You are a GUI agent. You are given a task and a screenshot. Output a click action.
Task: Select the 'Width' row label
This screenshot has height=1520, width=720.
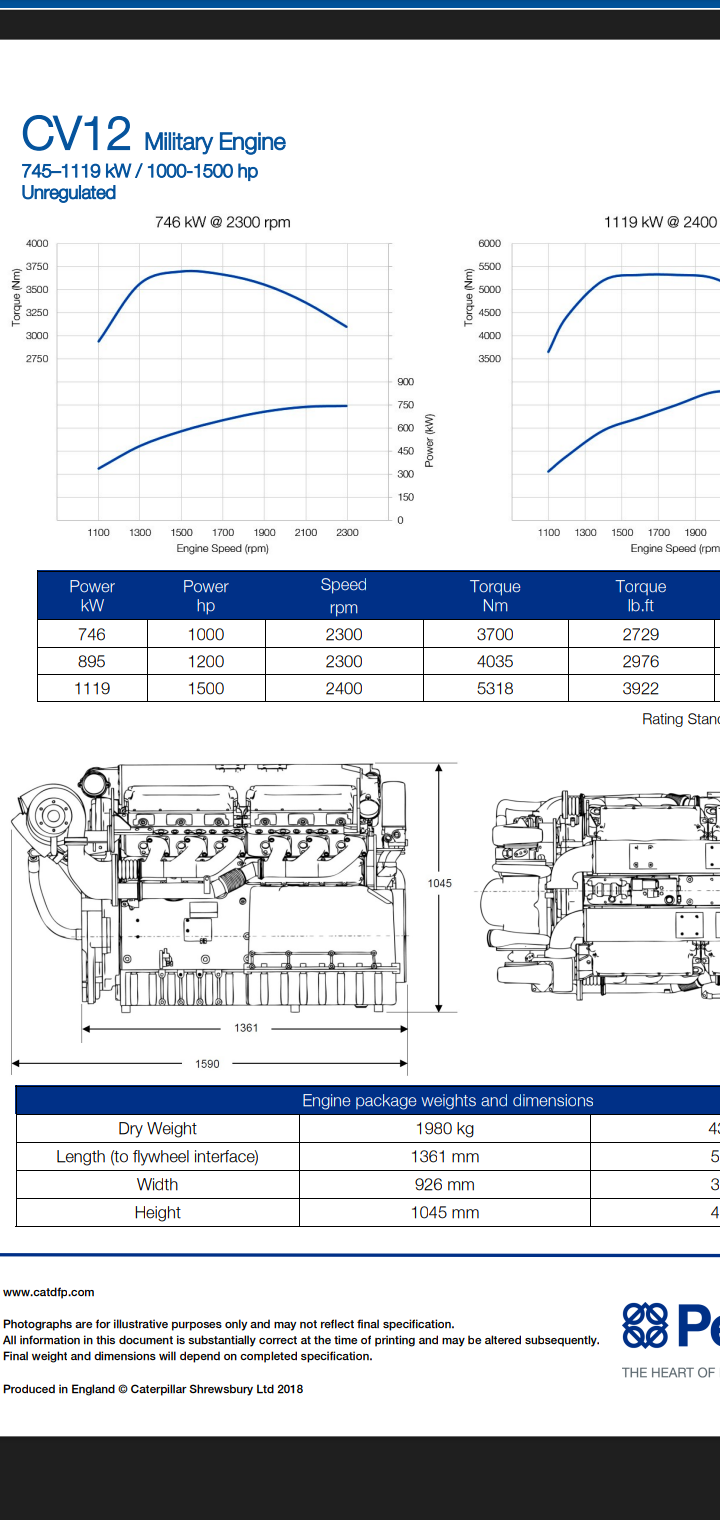pos(158,1185)
